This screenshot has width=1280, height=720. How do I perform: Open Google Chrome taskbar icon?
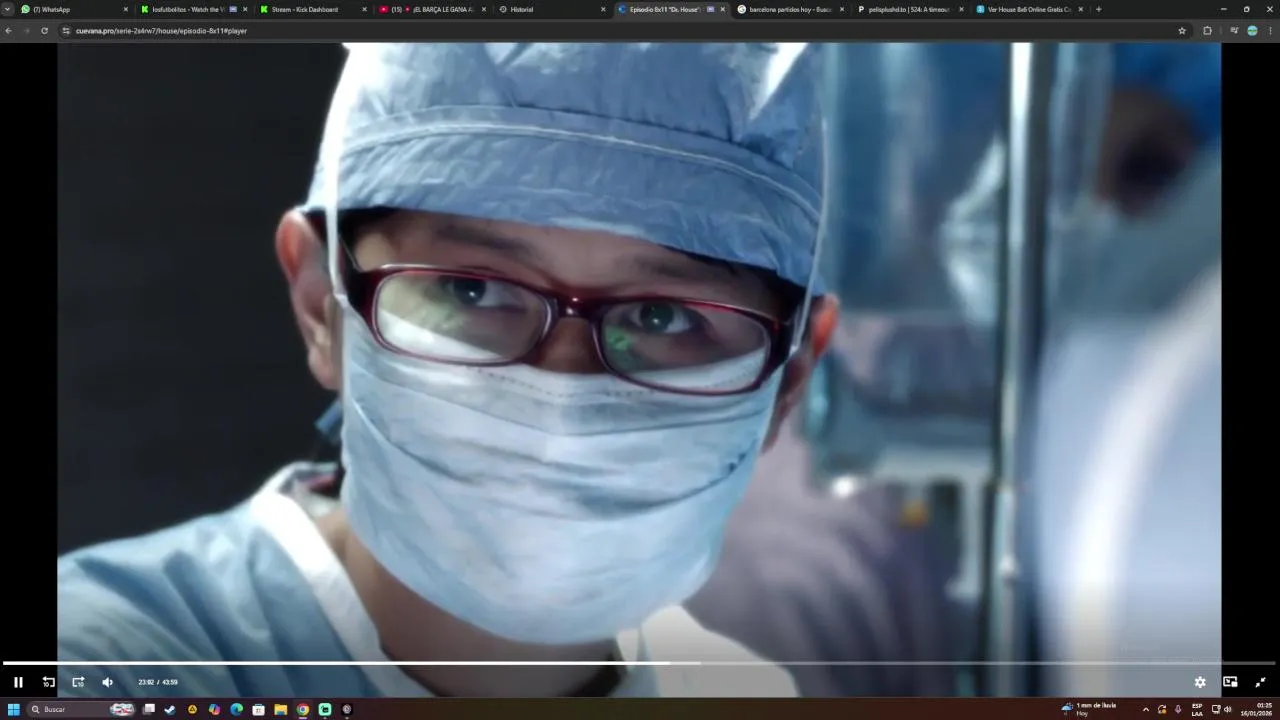[303, 709]
